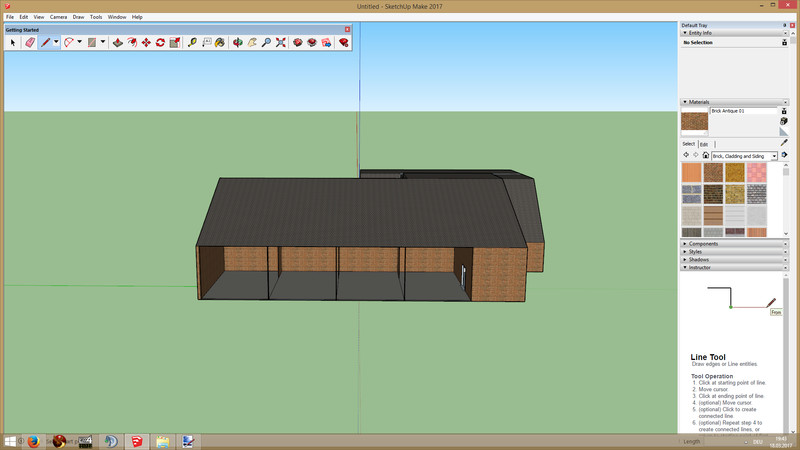Click the materials home button

pyautogui.click(x=706, y=156)
